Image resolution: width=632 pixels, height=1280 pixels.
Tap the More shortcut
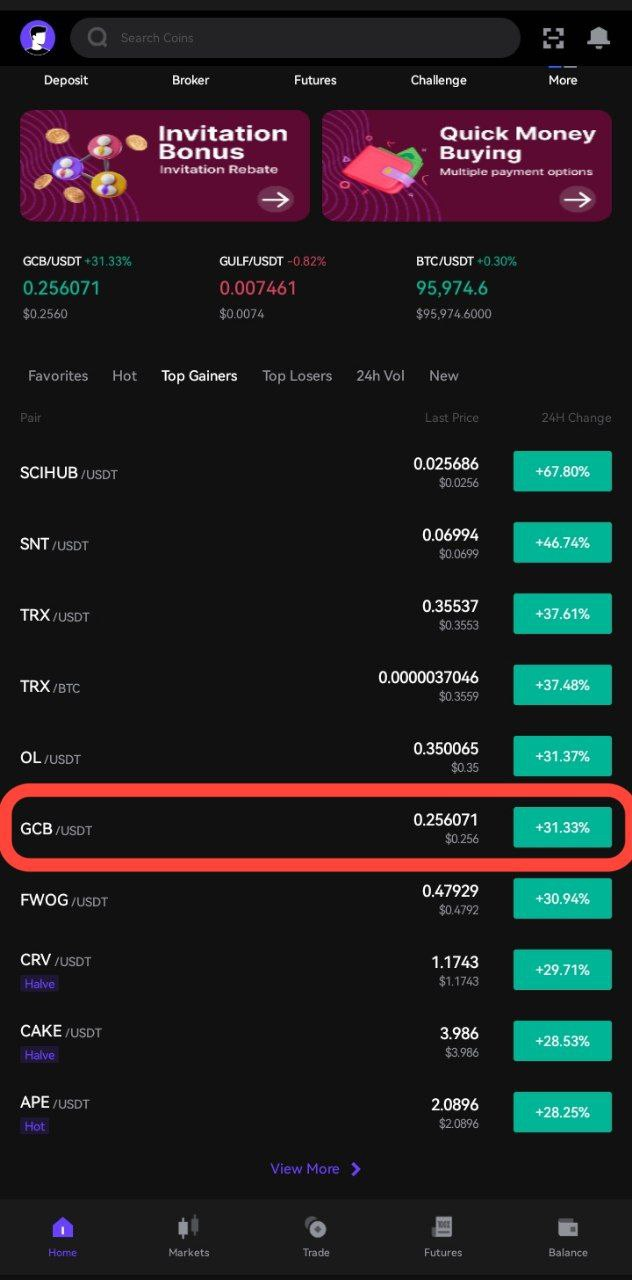coord(562,78)
